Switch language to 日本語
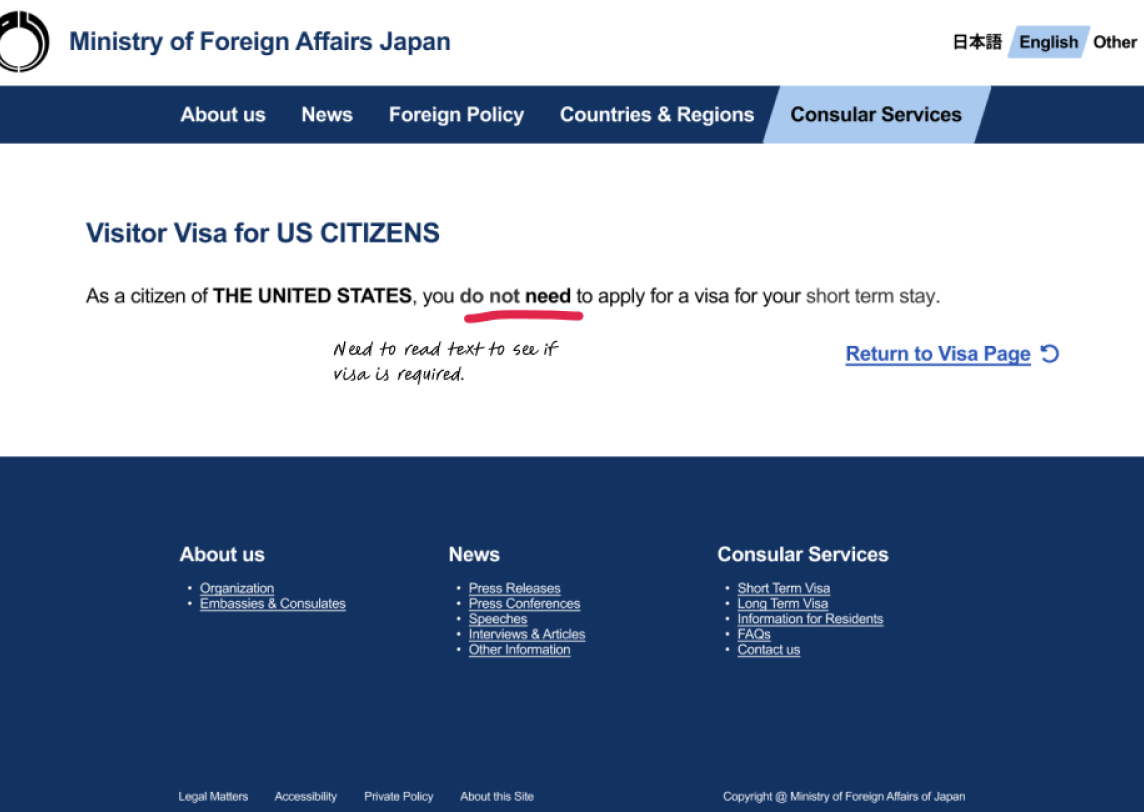The height and width of the screenshot is (812, 1144). pos(977,42)
